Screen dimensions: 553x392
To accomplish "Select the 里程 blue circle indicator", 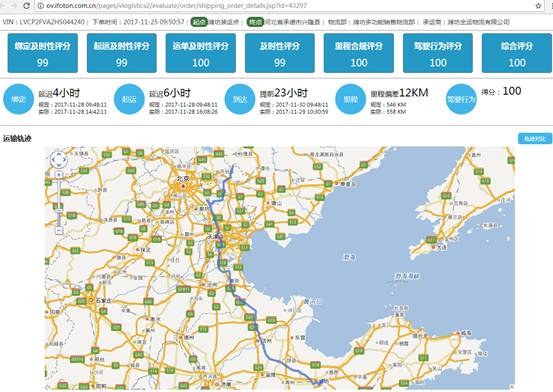I will point(350,99).
